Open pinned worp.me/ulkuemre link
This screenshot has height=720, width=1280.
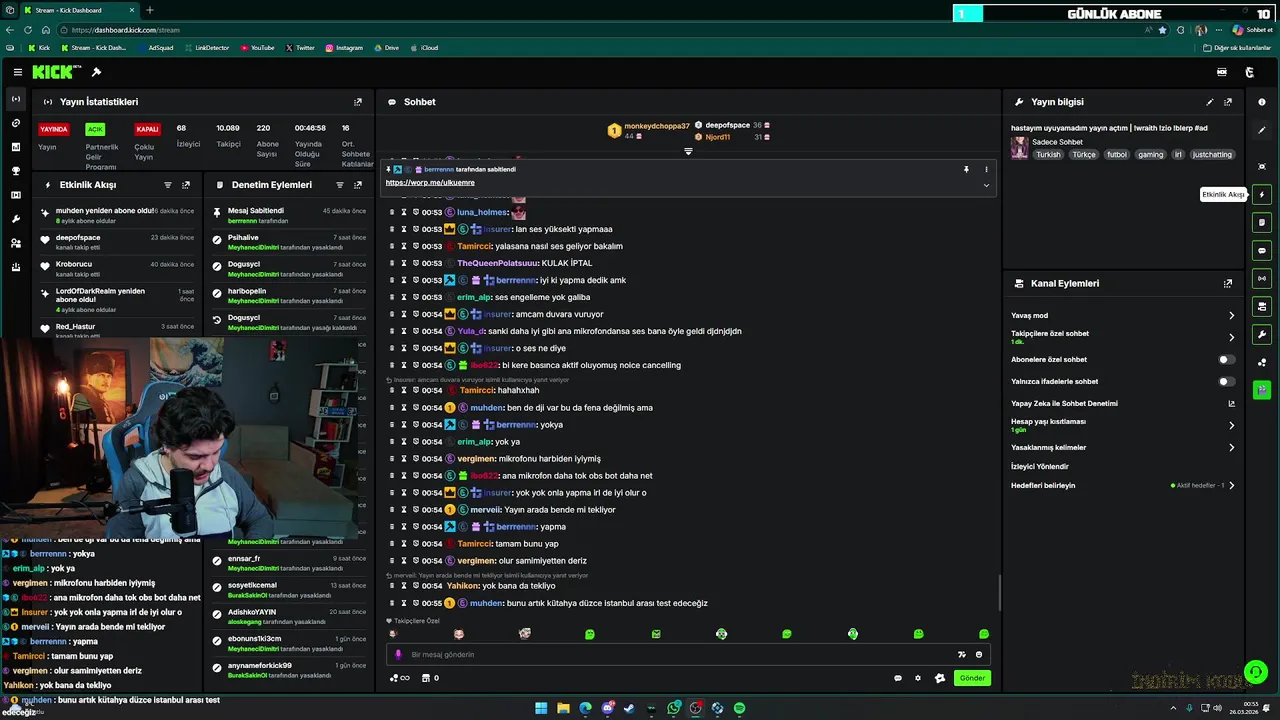430,183
